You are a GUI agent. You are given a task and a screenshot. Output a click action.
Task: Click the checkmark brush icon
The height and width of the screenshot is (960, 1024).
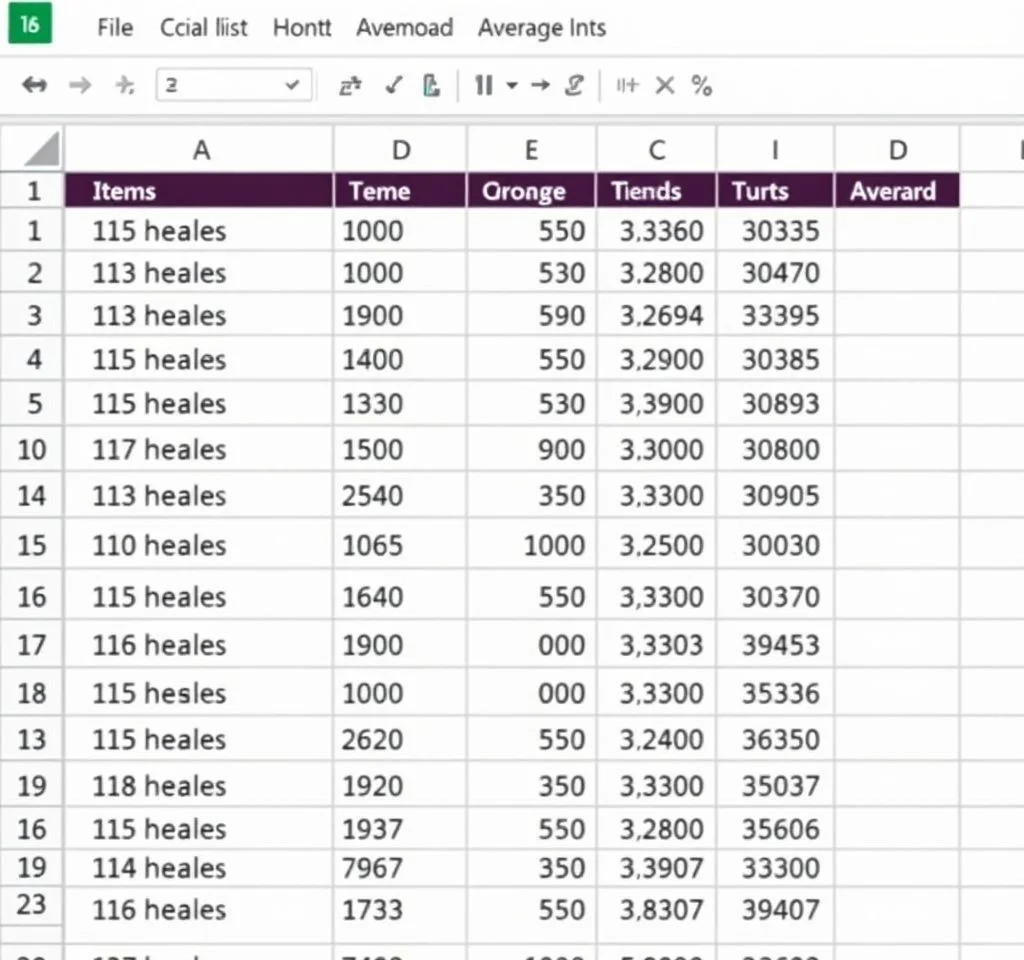point(394,85)
